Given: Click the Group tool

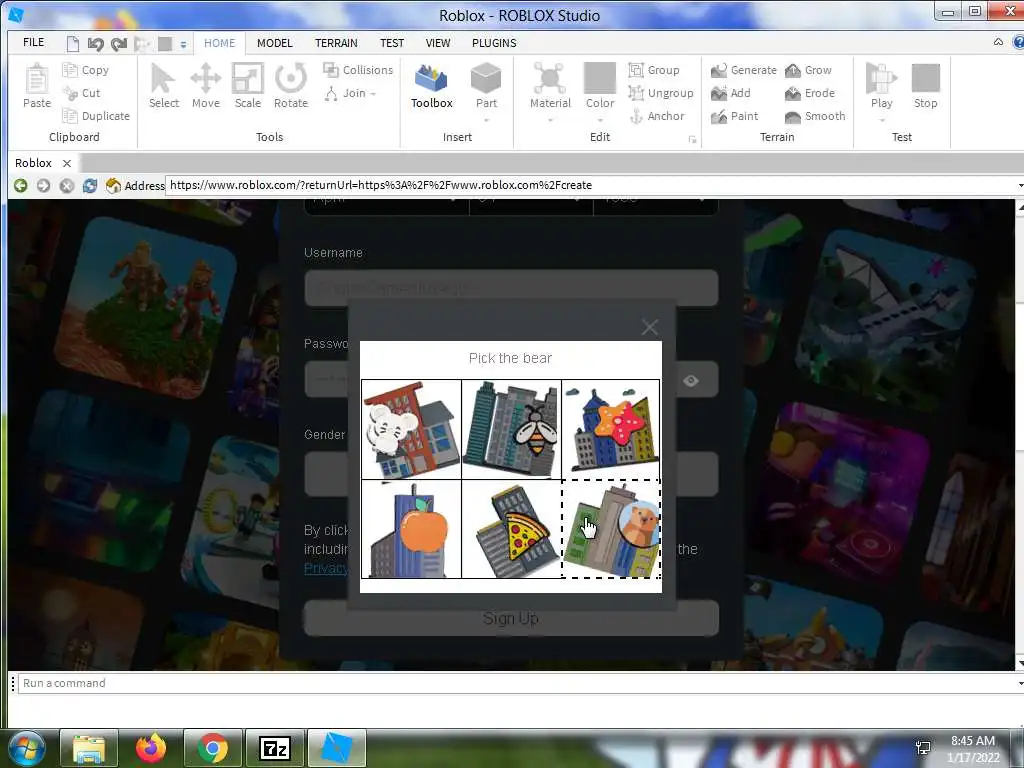Looking at the screenshot, I should [x=654, y=70].
